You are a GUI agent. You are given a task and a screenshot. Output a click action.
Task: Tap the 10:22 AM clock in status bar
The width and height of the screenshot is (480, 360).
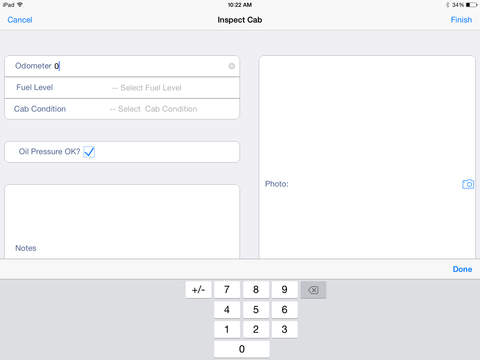click(x=240, y=5)
